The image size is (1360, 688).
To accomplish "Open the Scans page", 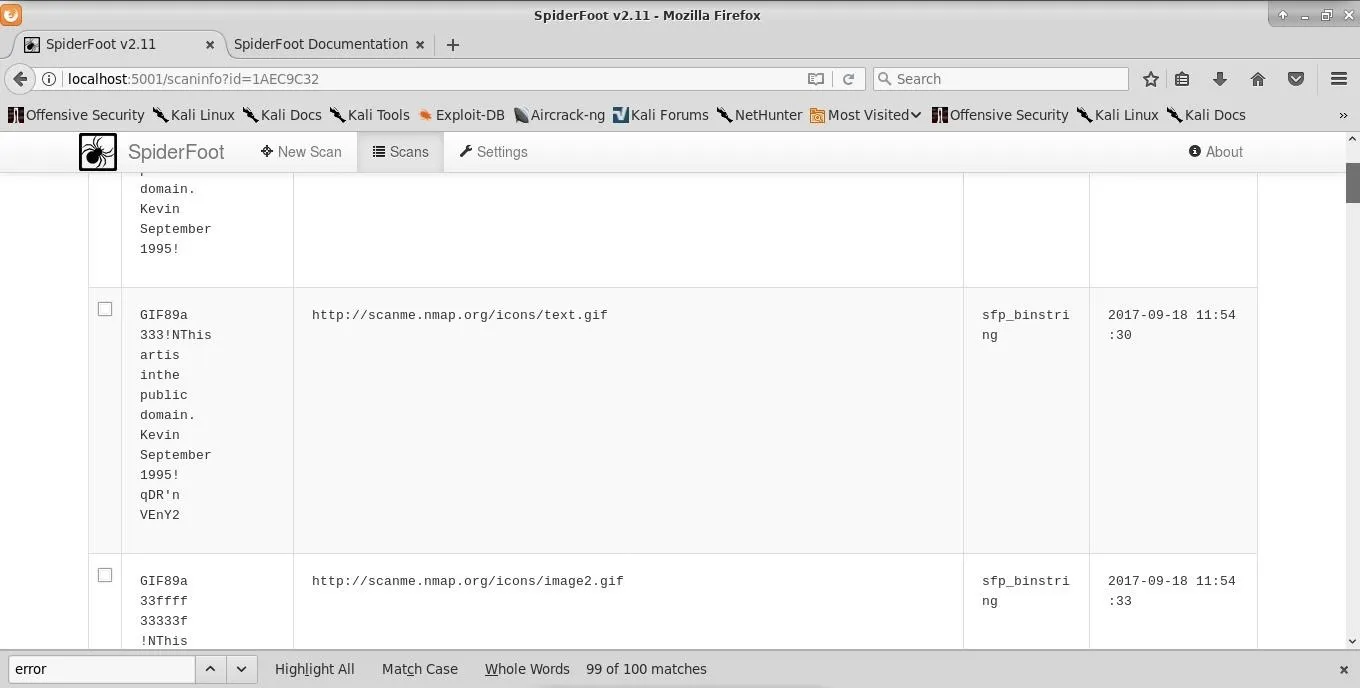I will pyautogui.click(x=400, y=152).
